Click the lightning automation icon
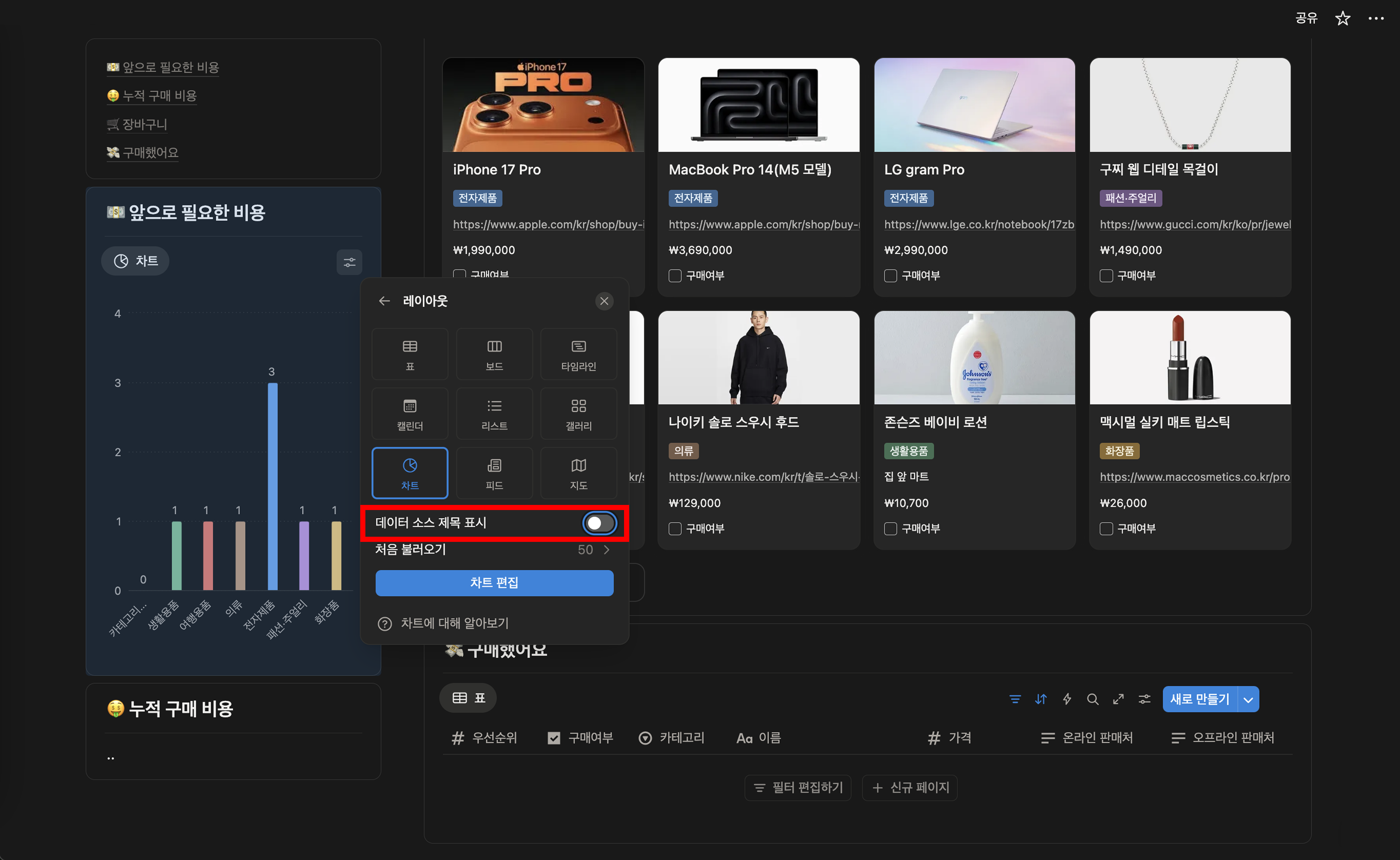1400x860 pixels. [x=1067, y=699]
